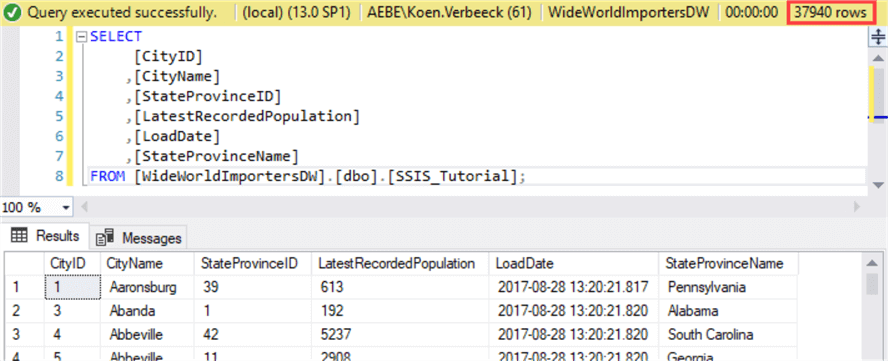Place cursor on [StateProvinceID] in query
888x361 pixels.
tap(207, 96)
